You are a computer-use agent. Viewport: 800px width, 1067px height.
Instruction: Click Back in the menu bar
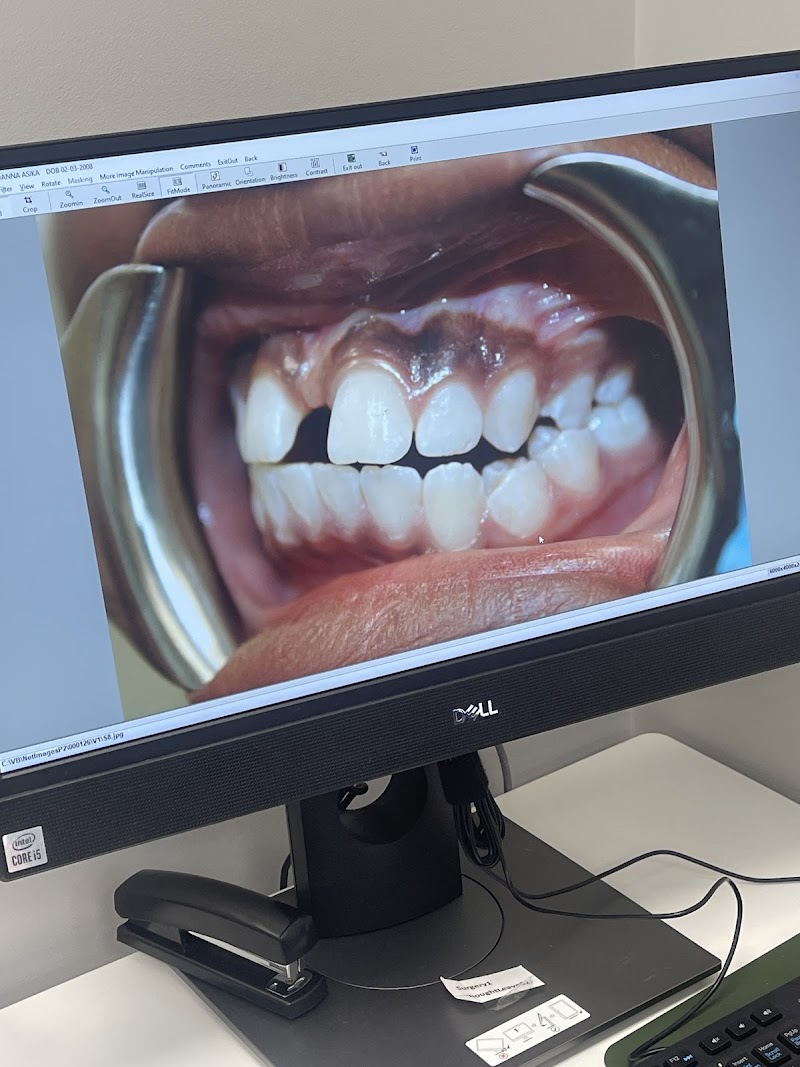tap(251, 159)
